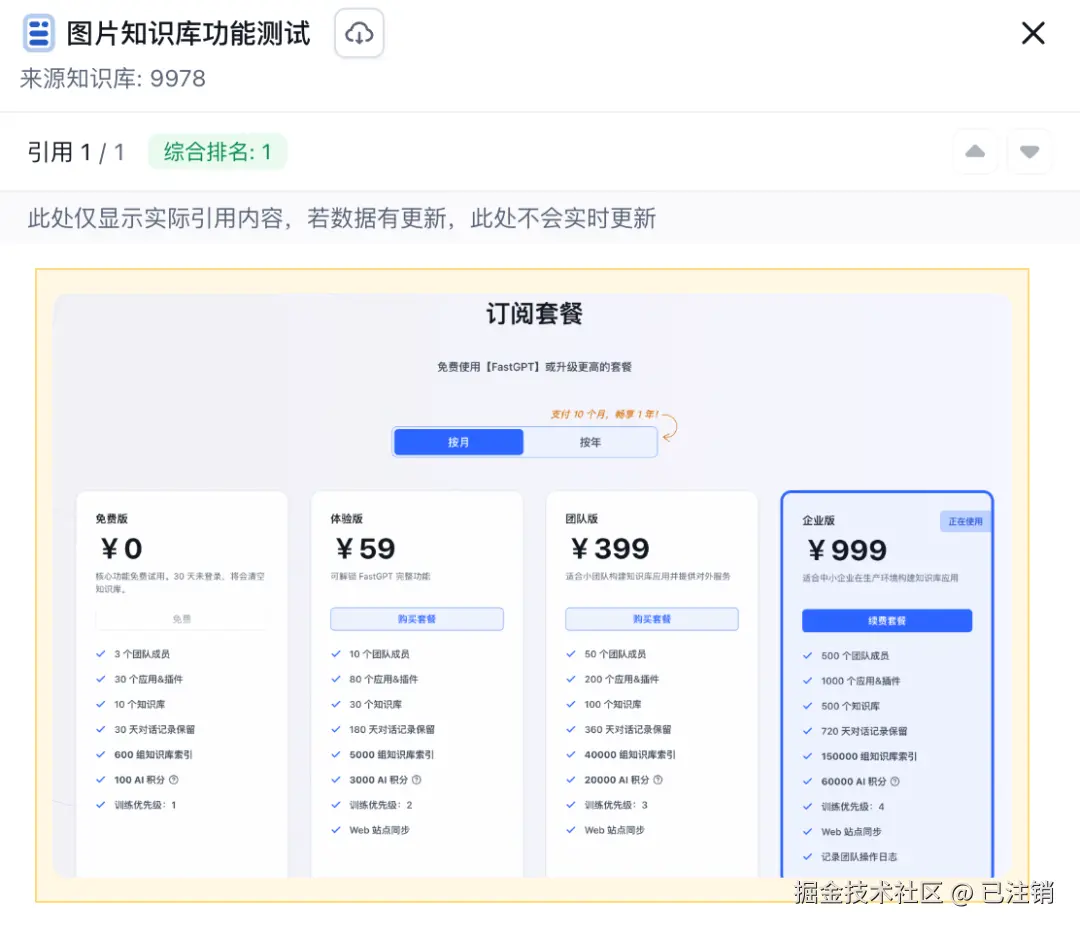Click 180 天对话记录保留 in 体验版
Image resolution: width=1080 pixels, height=932 pixels.
(391, 729)
